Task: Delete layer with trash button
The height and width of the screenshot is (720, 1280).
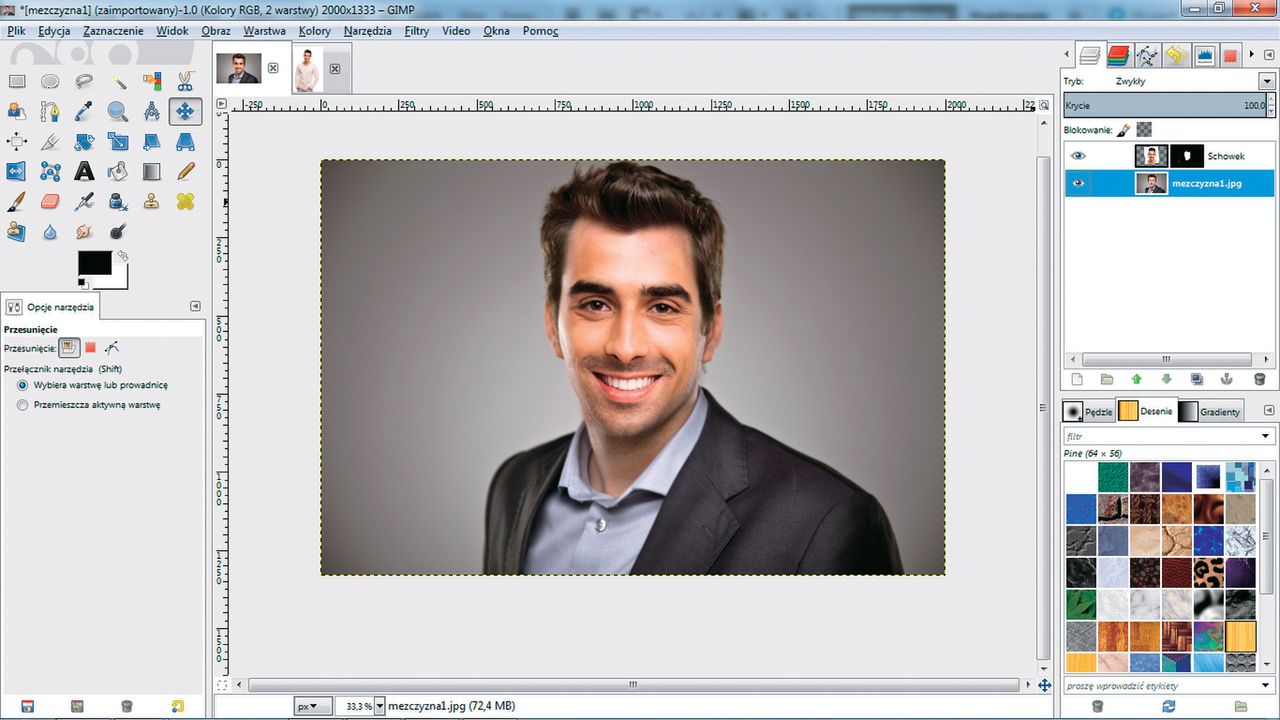Action: [x=1259, y=379]
